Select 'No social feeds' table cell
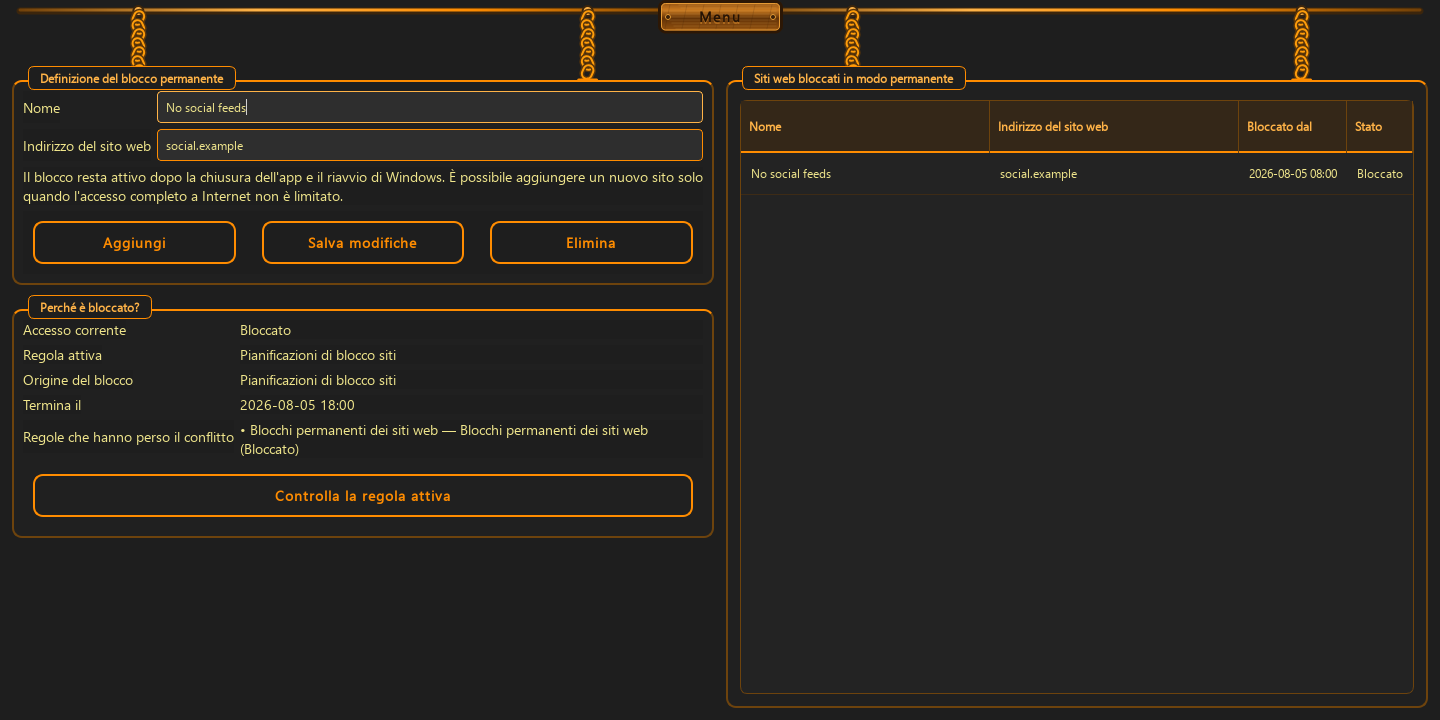The width and height of the screenshot is (1440, 720). (x=865, y=174)
